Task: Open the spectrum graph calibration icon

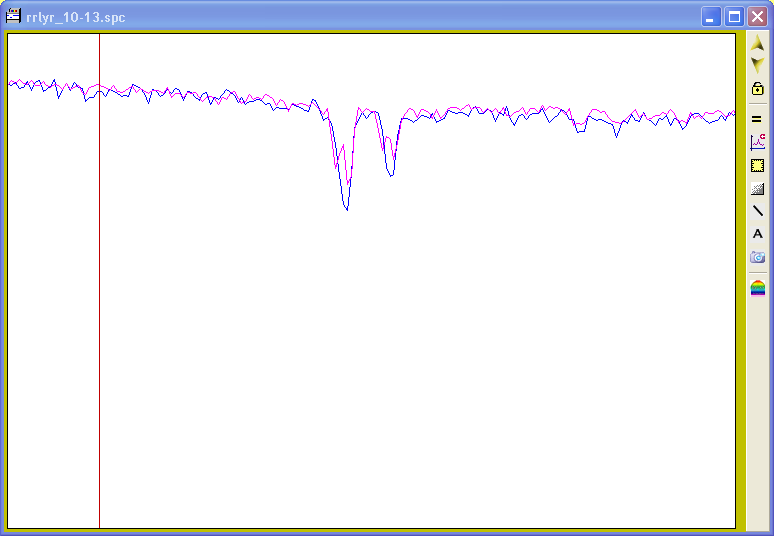Action: pyautogui.click(x=757, y=142)
